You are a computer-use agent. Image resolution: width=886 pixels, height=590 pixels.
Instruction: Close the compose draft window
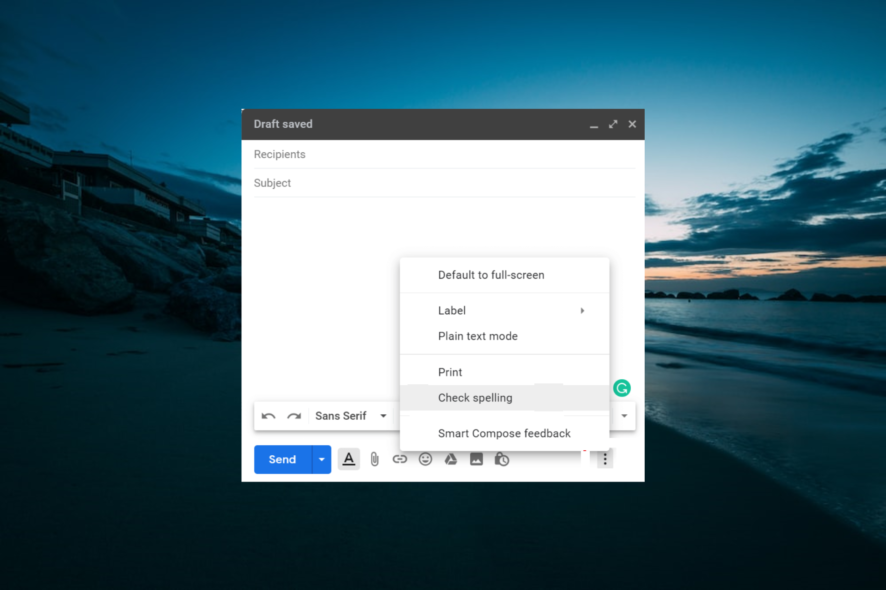[x=632, y=124]
